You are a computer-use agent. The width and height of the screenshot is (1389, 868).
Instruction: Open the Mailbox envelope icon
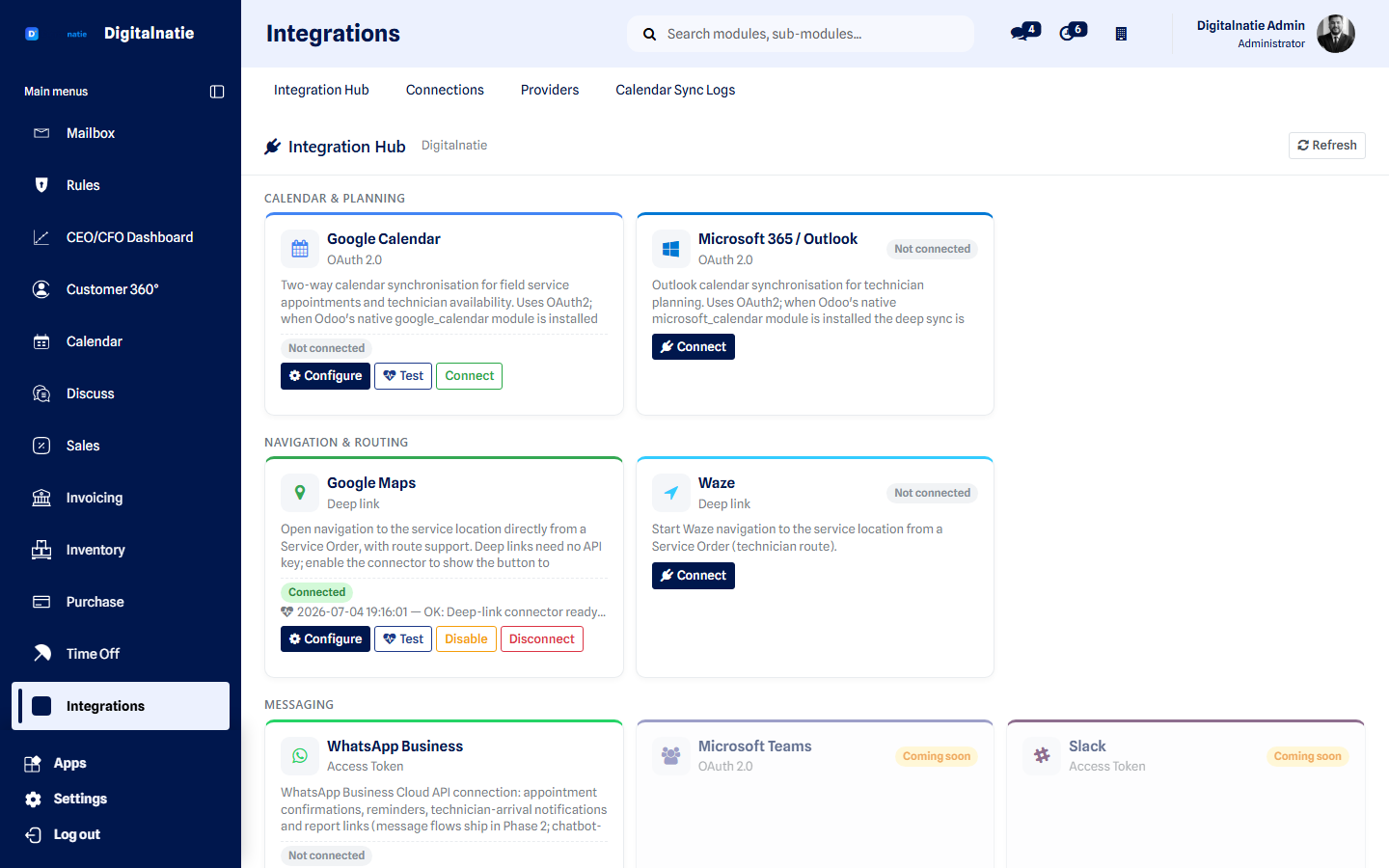(x=41, y=133)
